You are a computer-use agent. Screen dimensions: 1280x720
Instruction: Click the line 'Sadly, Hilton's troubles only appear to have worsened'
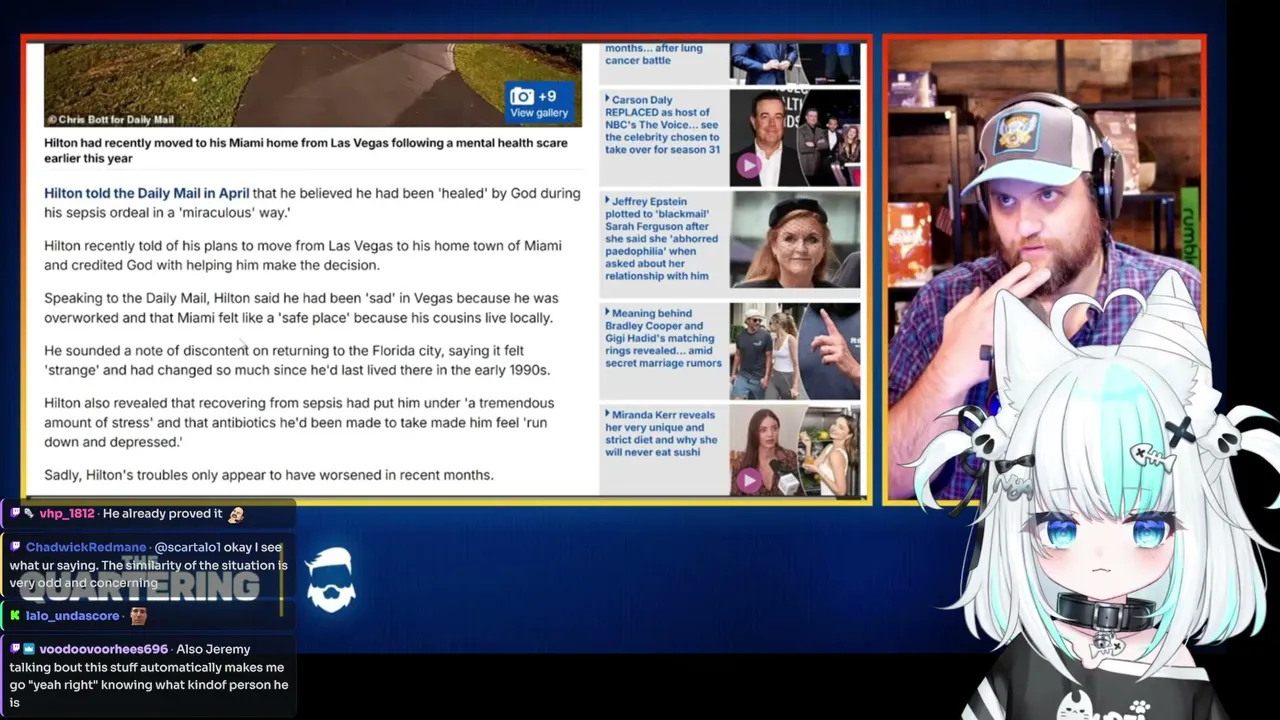click(x=269, y=475)
